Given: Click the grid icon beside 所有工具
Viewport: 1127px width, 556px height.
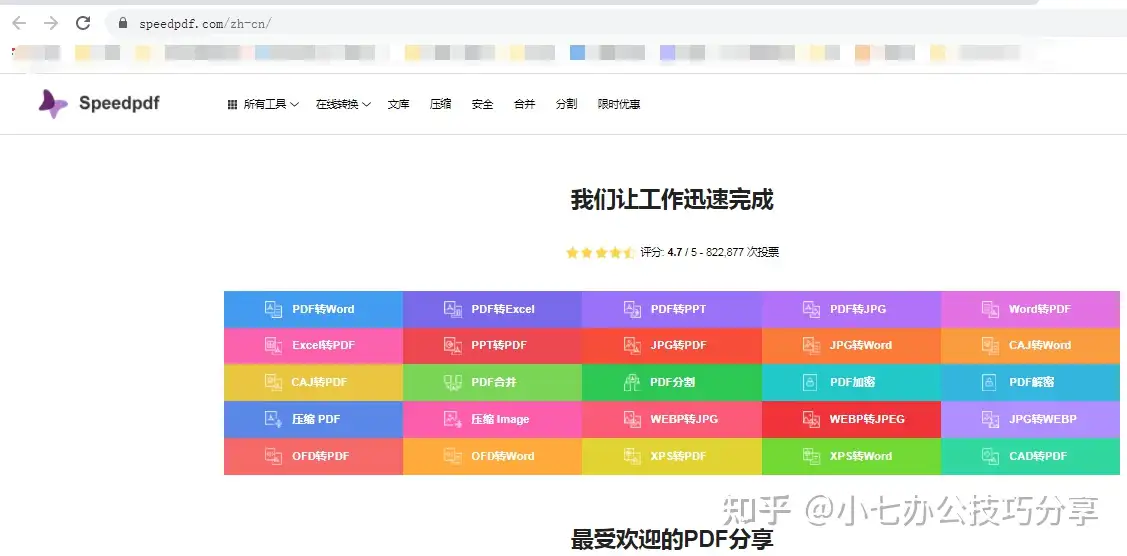Looking at the screenshot, I should pyautogui.click(x=232, y=104).
